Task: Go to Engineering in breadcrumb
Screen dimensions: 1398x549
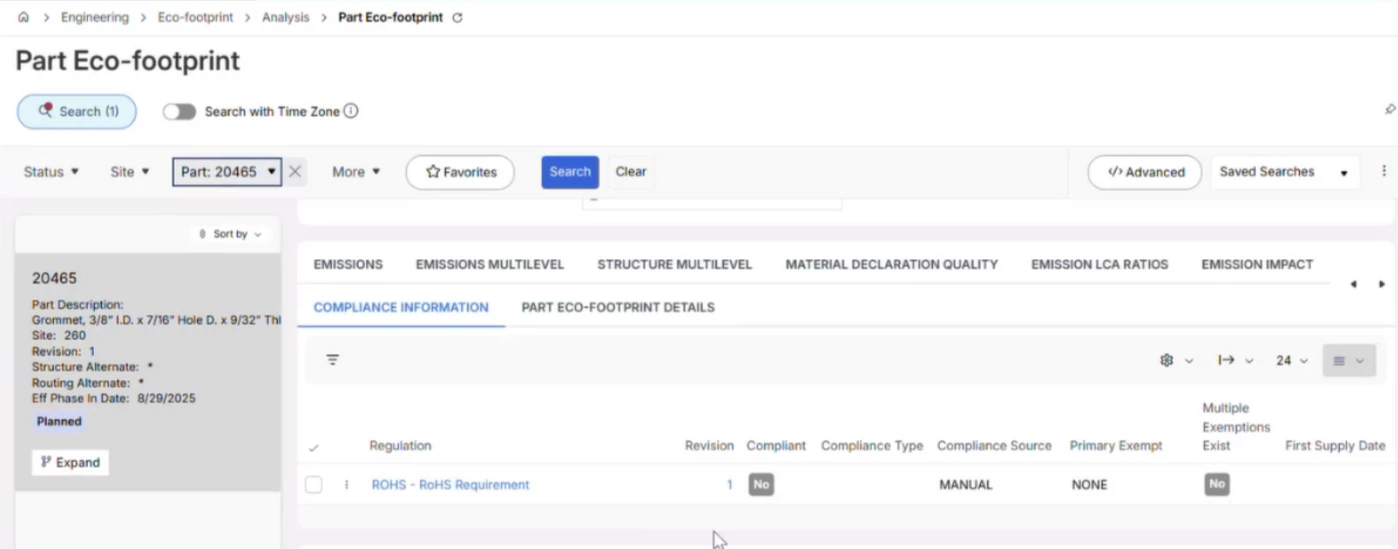Action: pos(94,18)
